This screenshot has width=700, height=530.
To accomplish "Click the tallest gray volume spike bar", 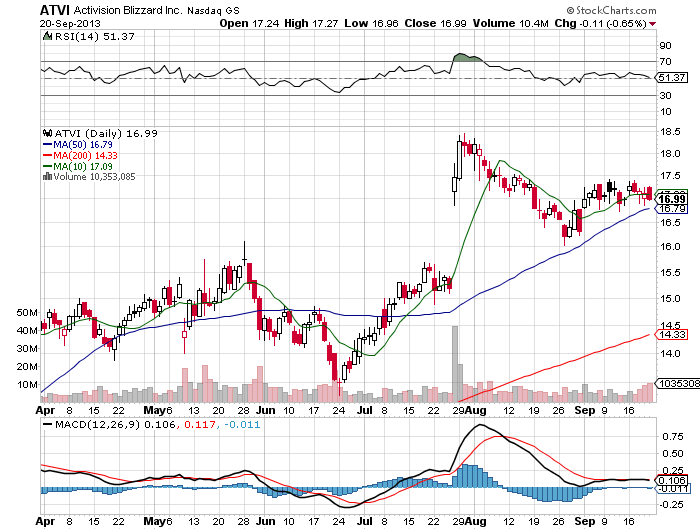I will [455, 362].
